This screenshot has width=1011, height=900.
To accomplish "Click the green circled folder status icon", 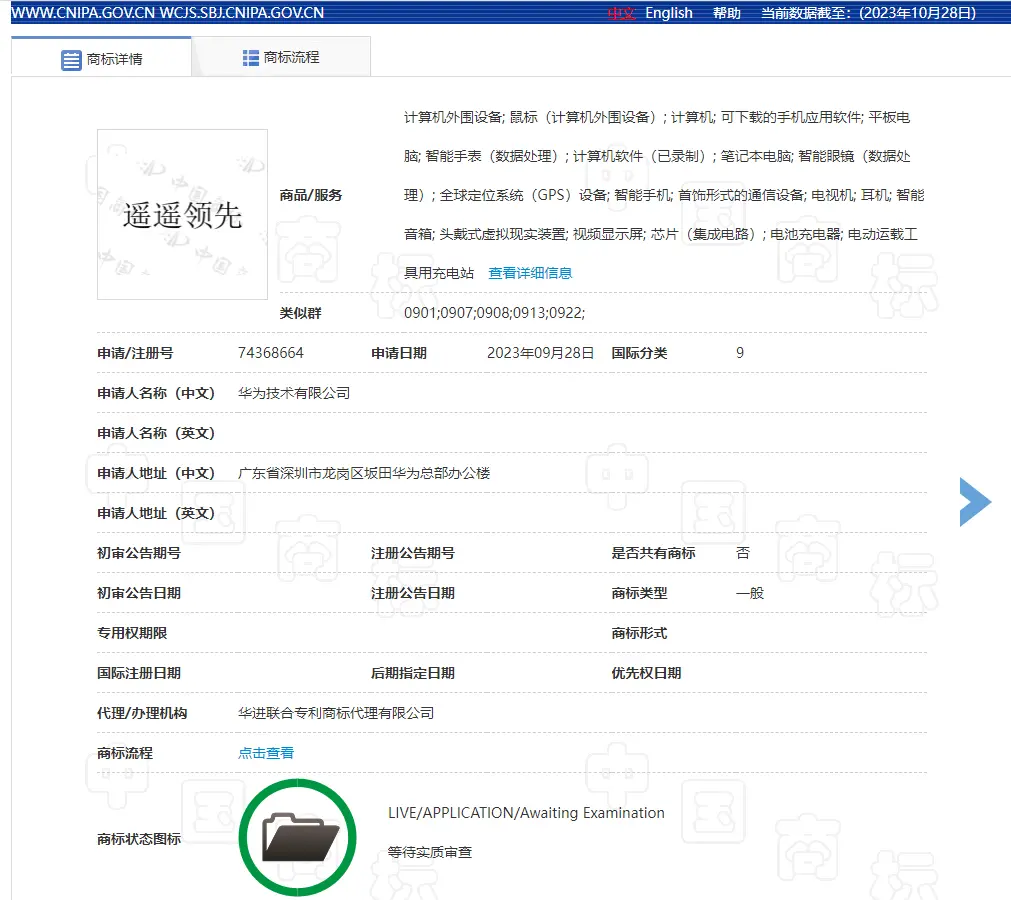I will (298, 837).
